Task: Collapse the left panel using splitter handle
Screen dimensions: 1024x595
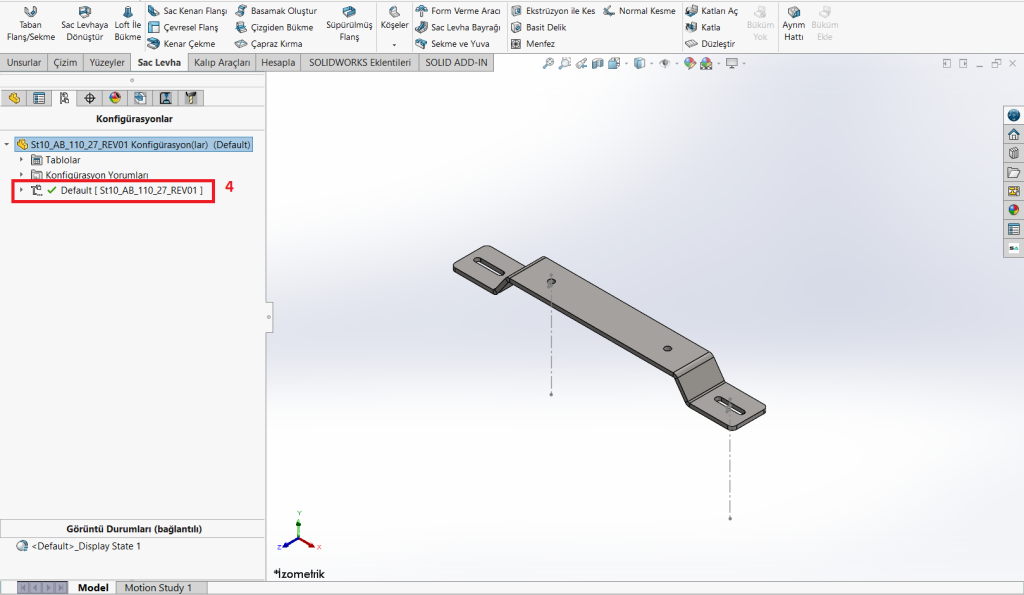Action: click(x=268, y=316)
